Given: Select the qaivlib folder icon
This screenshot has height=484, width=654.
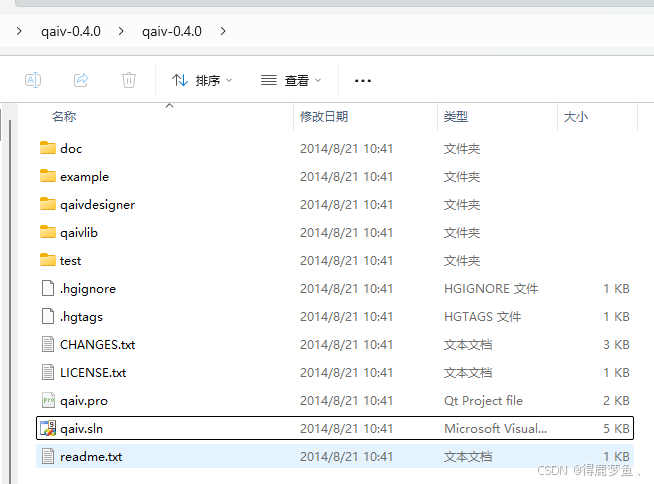Looking at the screenshot, I should (48, 232).
